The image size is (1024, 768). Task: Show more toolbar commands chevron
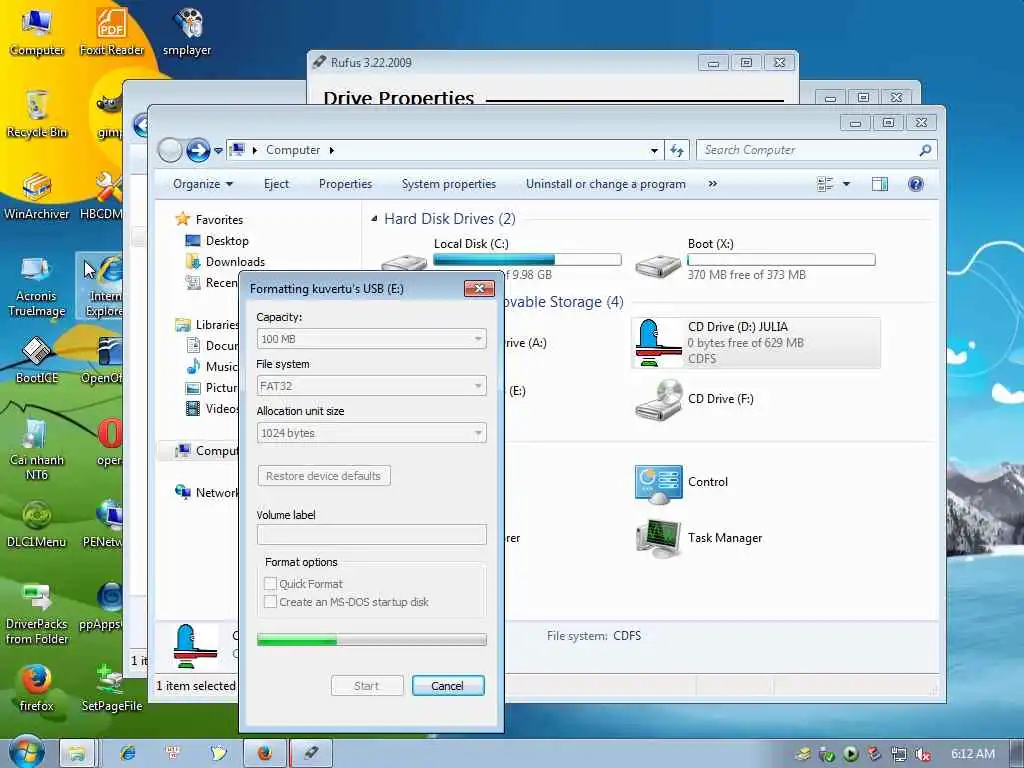point(712,184)
